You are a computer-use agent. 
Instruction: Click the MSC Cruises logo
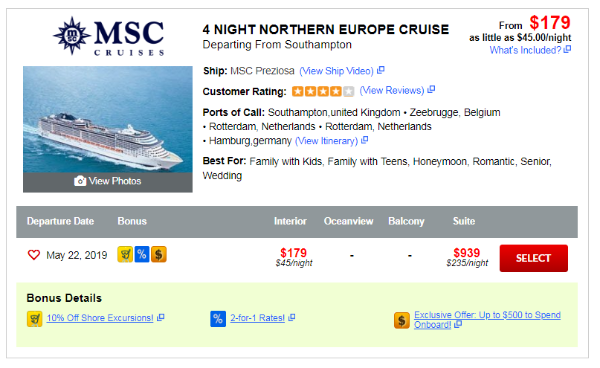tap(109, 36)
